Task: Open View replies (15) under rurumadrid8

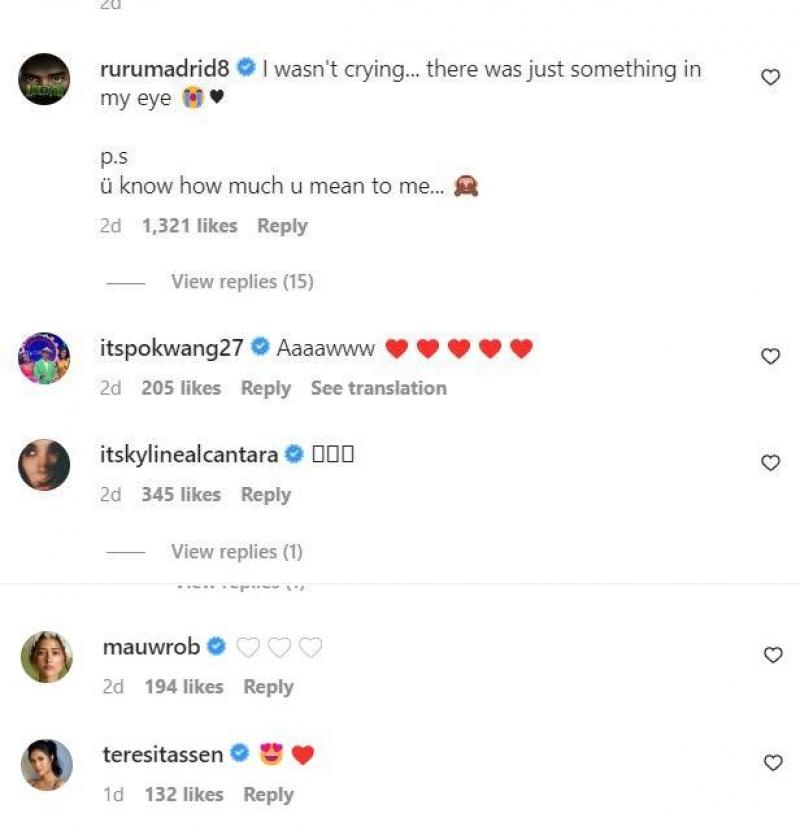Action: (x=240, y=281)
